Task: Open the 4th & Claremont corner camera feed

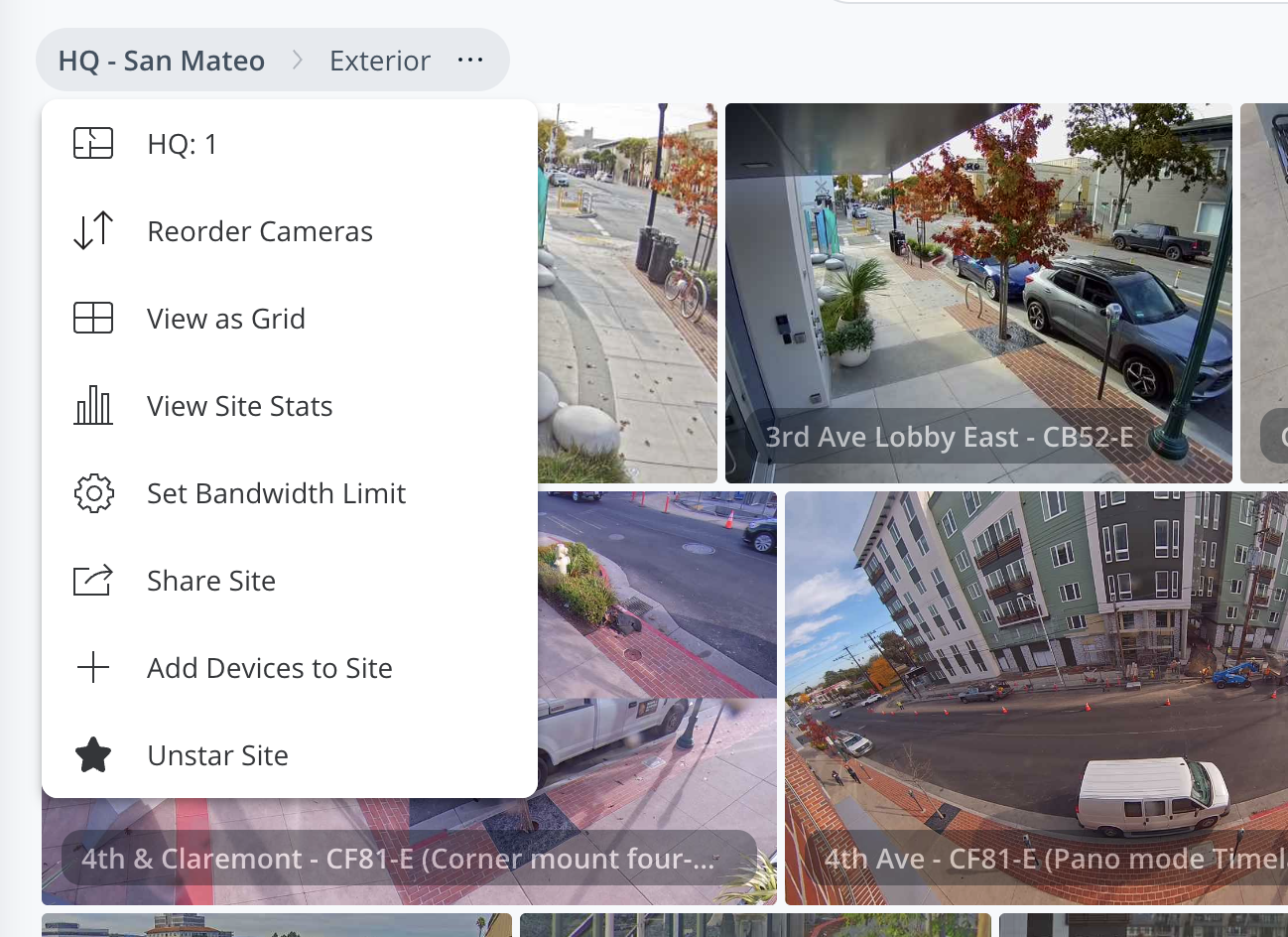Action: pyautogui.click(x=655, y=645)
